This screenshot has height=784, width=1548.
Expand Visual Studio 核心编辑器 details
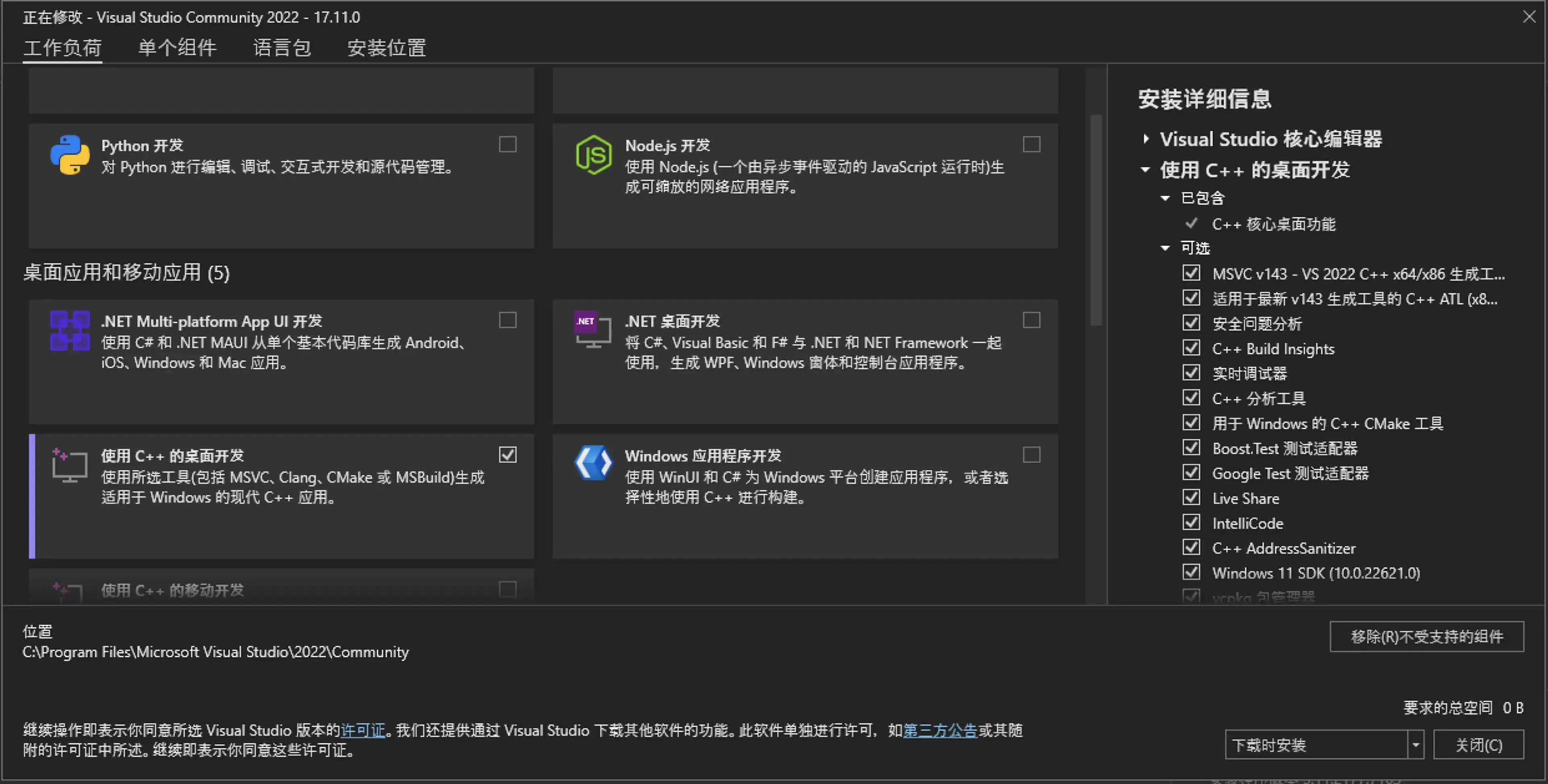[x=1146, y=139]
